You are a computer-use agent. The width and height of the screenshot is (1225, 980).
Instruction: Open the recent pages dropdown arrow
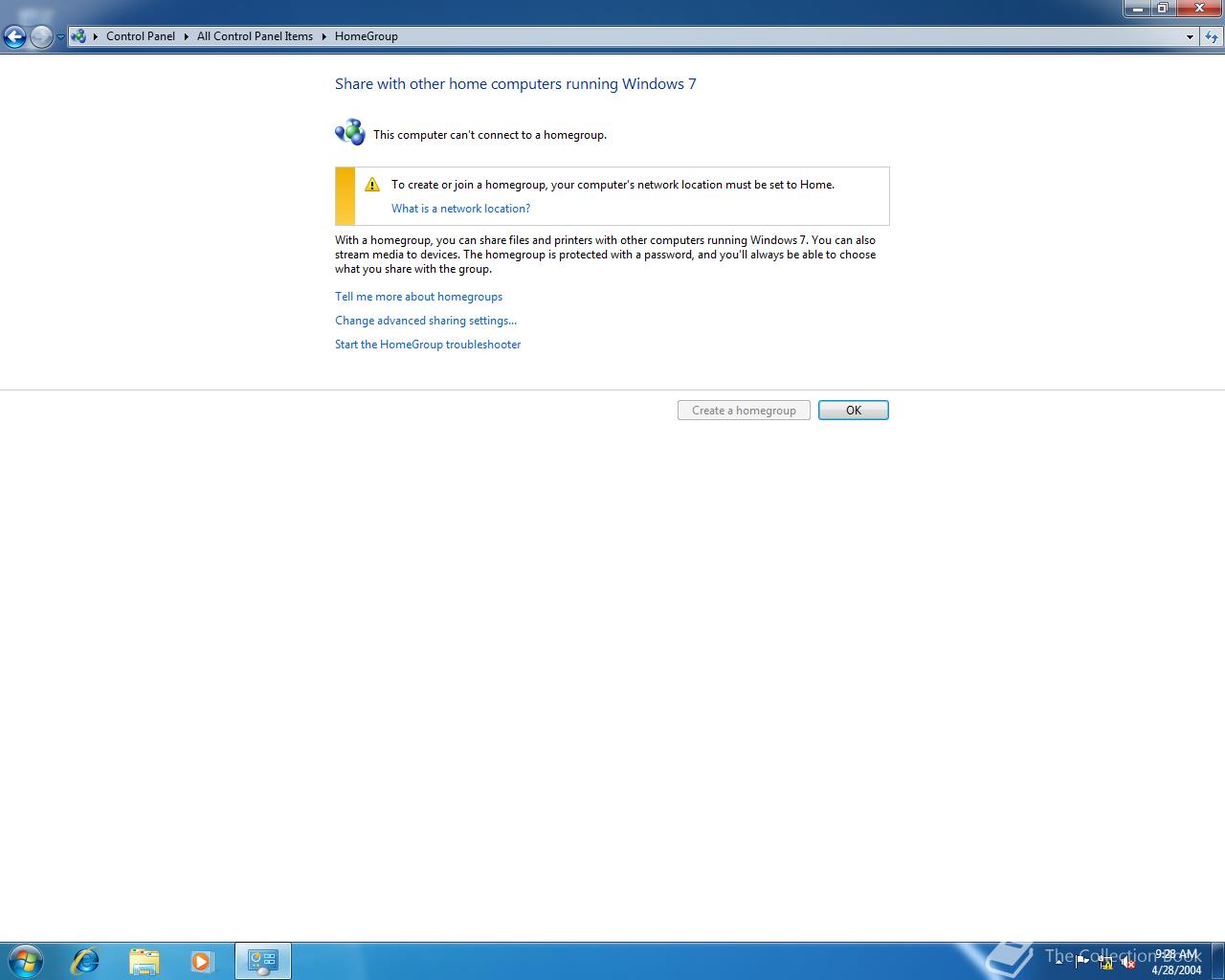60,37
